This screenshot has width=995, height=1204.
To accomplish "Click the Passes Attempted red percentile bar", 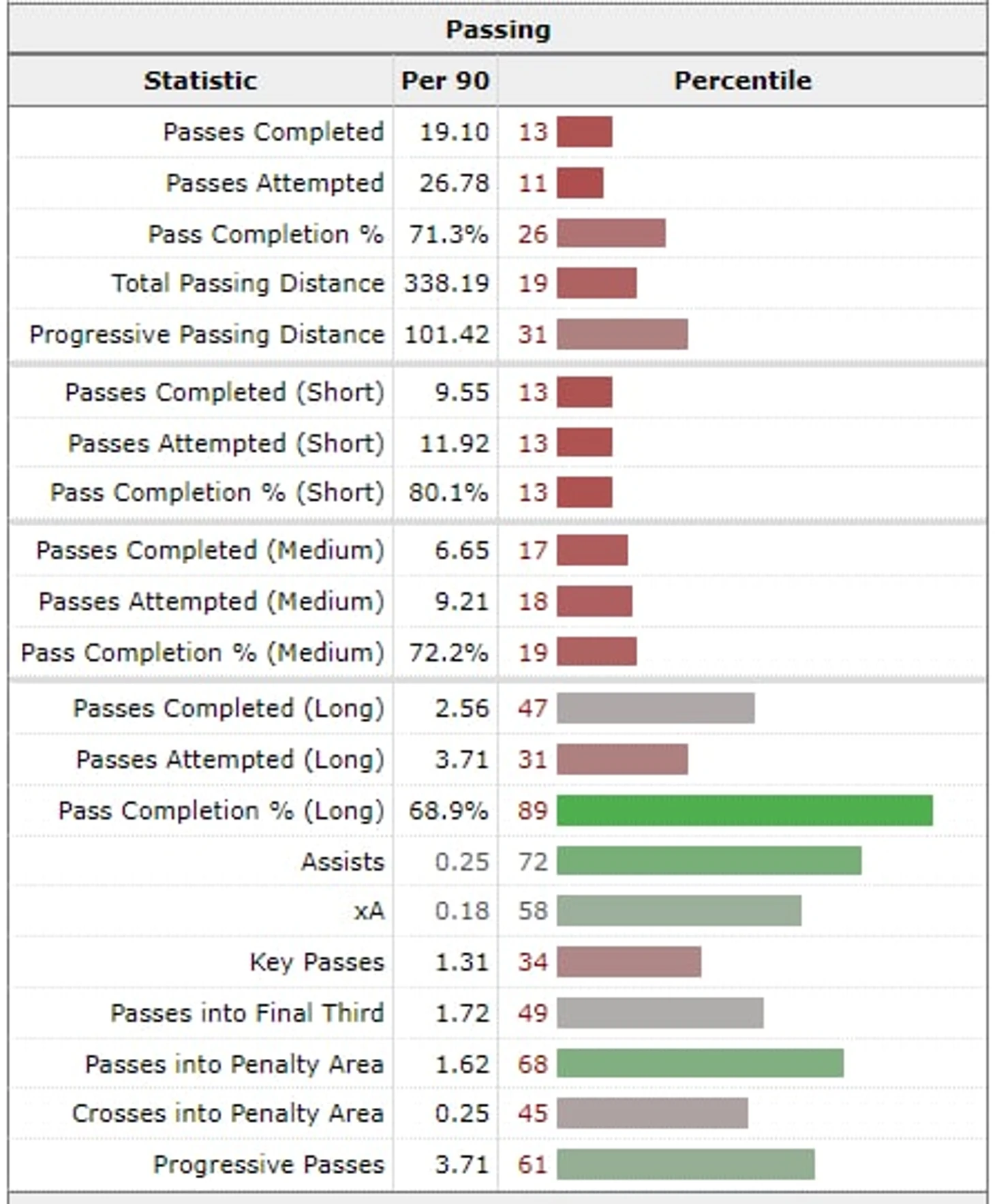I will [580, 183].
